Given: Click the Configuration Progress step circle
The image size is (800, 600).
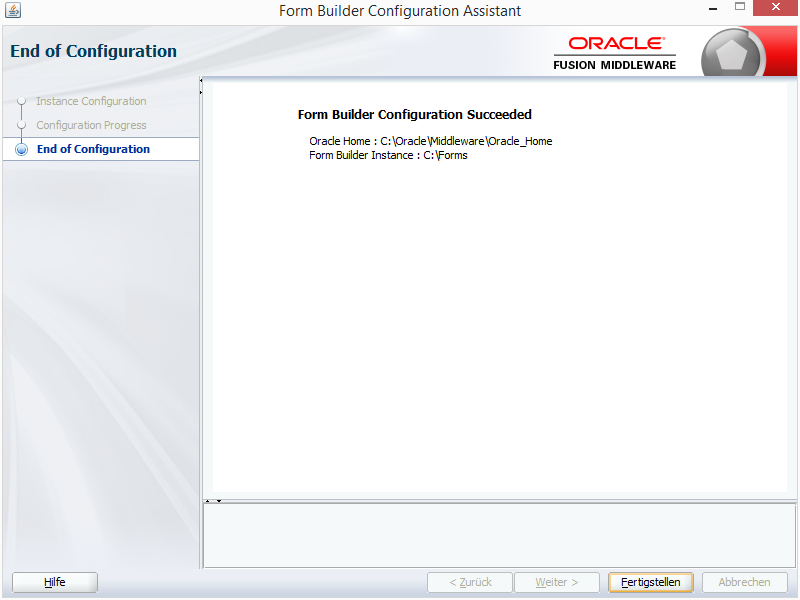Looking at the screenshot, I should pos(21,125).
